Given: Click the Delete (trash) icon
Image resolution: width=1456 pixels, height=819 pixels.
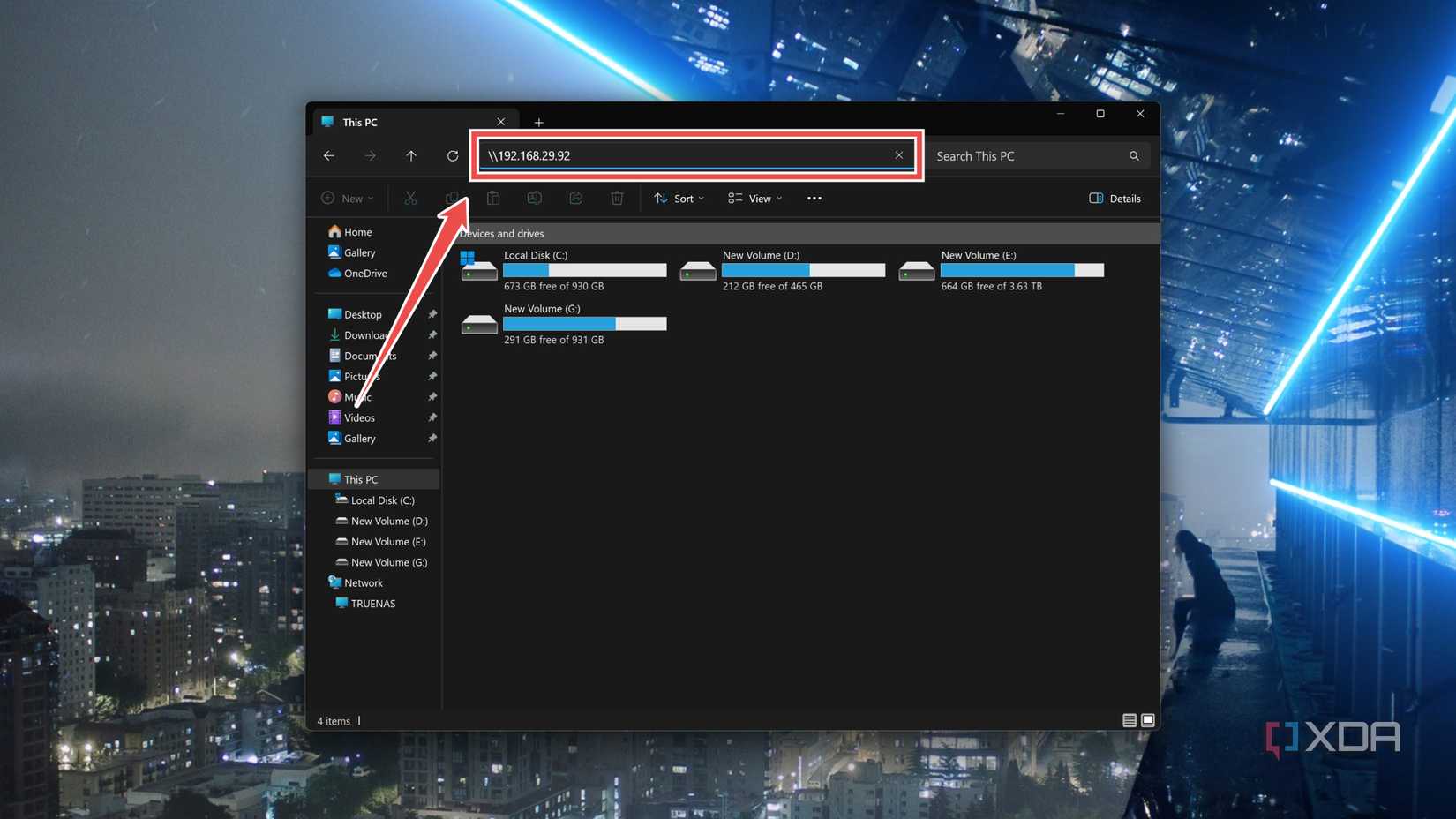Looking at the screenshot, I should point(617,198).
